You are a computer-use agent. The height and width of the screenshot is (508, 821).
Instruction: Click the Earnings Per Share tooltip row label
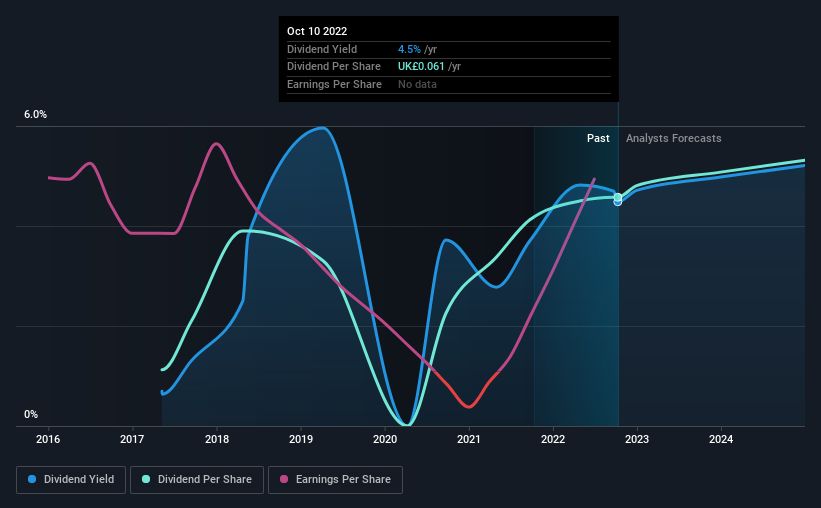coord(334,84)
